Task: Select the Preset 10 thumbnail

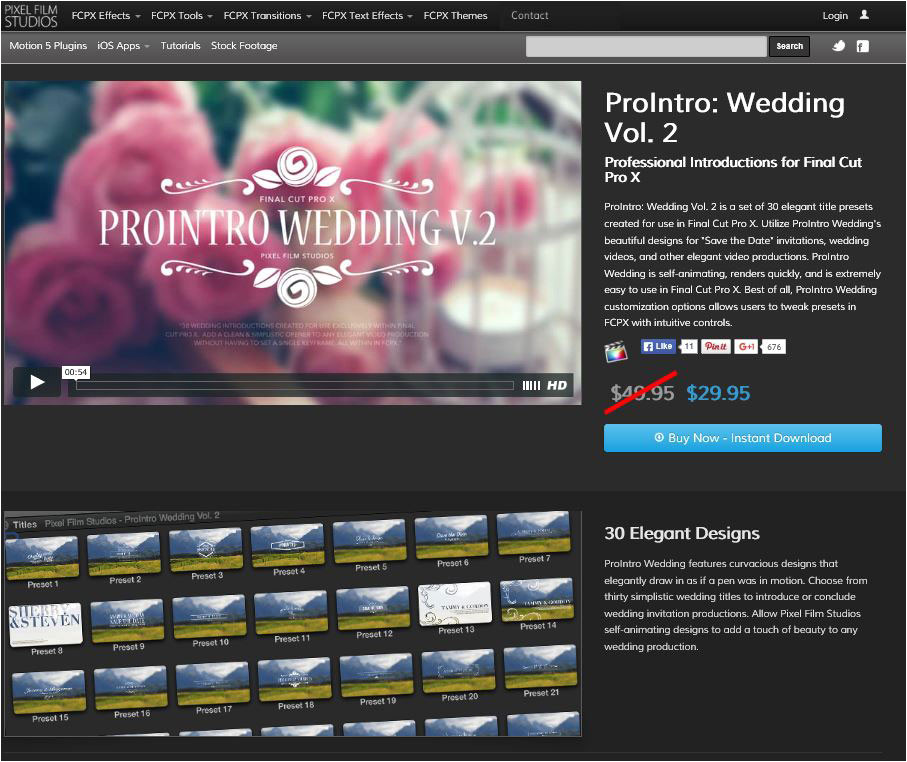Action: [209, 616]
